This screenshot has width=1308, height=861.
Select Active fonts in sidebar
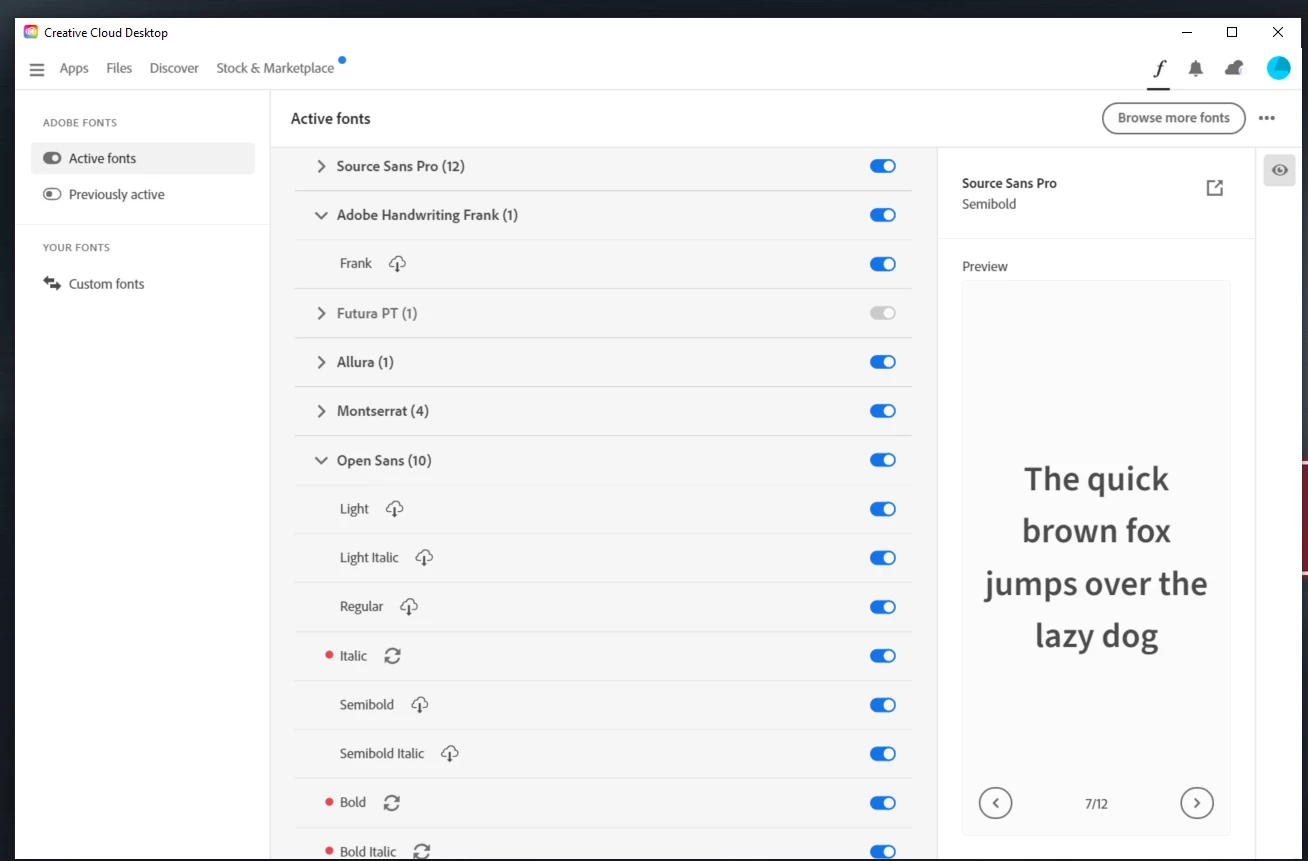pyautogui.click(x=143, y=158)
